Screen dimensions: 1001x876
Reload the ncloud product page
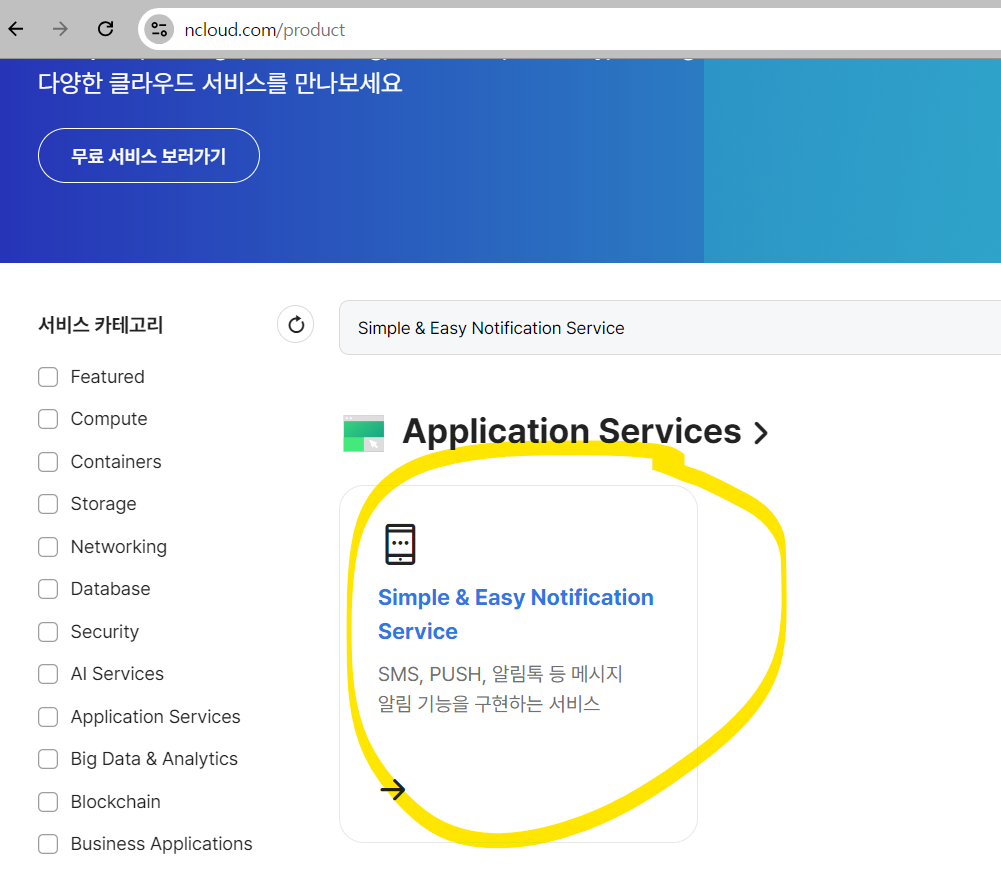(x=105, y=29)
